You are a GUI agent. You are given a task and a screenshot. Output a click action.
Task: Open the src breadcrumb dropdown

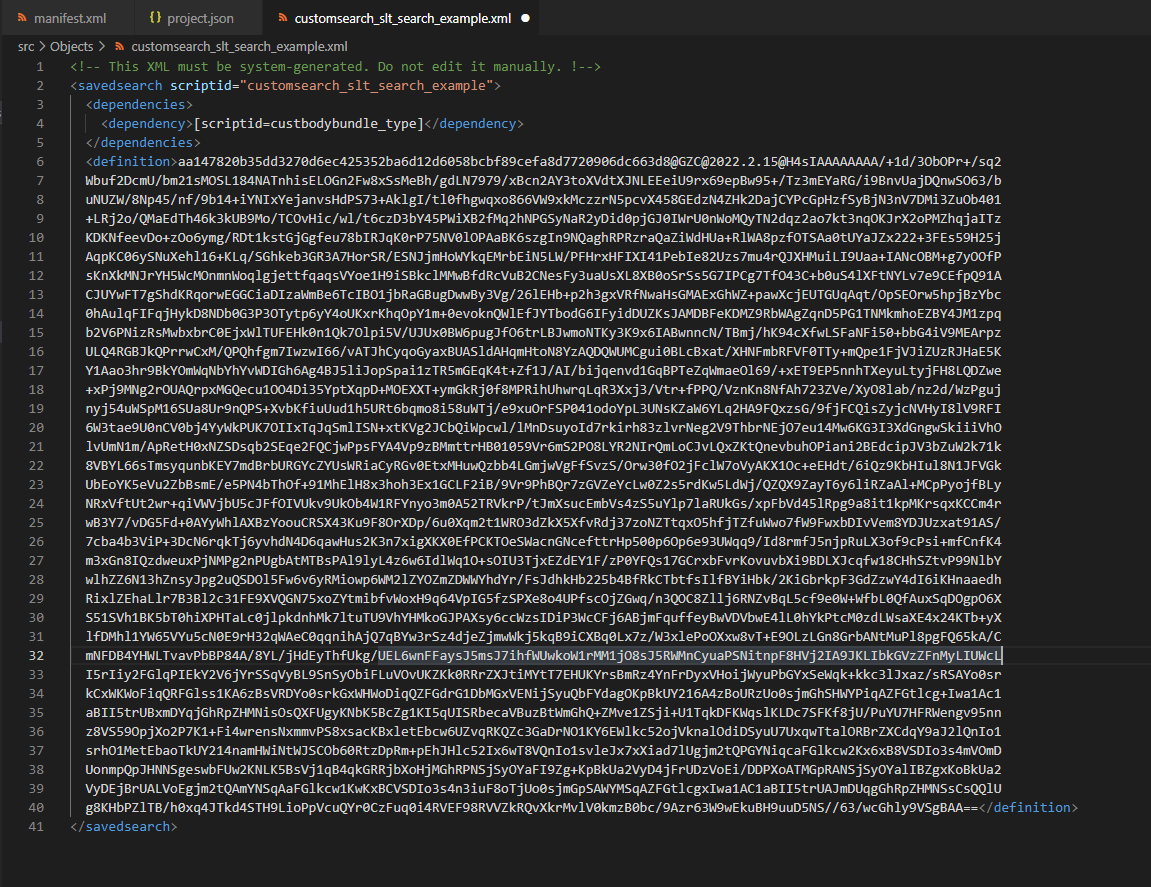click(x=26, y=46)
